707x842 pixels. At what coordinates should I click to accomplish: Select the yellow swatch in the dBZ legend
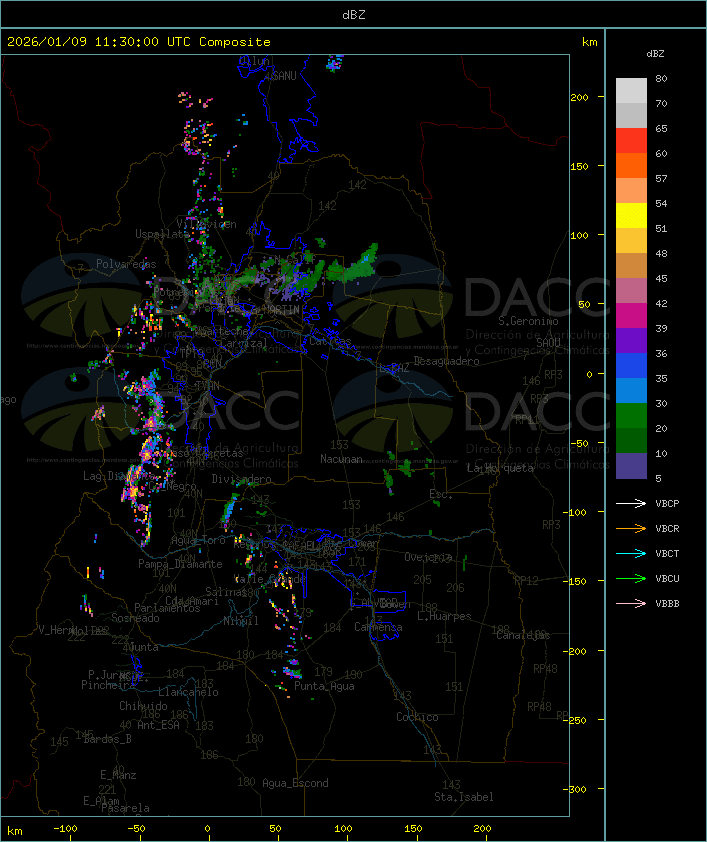point(631,215)
